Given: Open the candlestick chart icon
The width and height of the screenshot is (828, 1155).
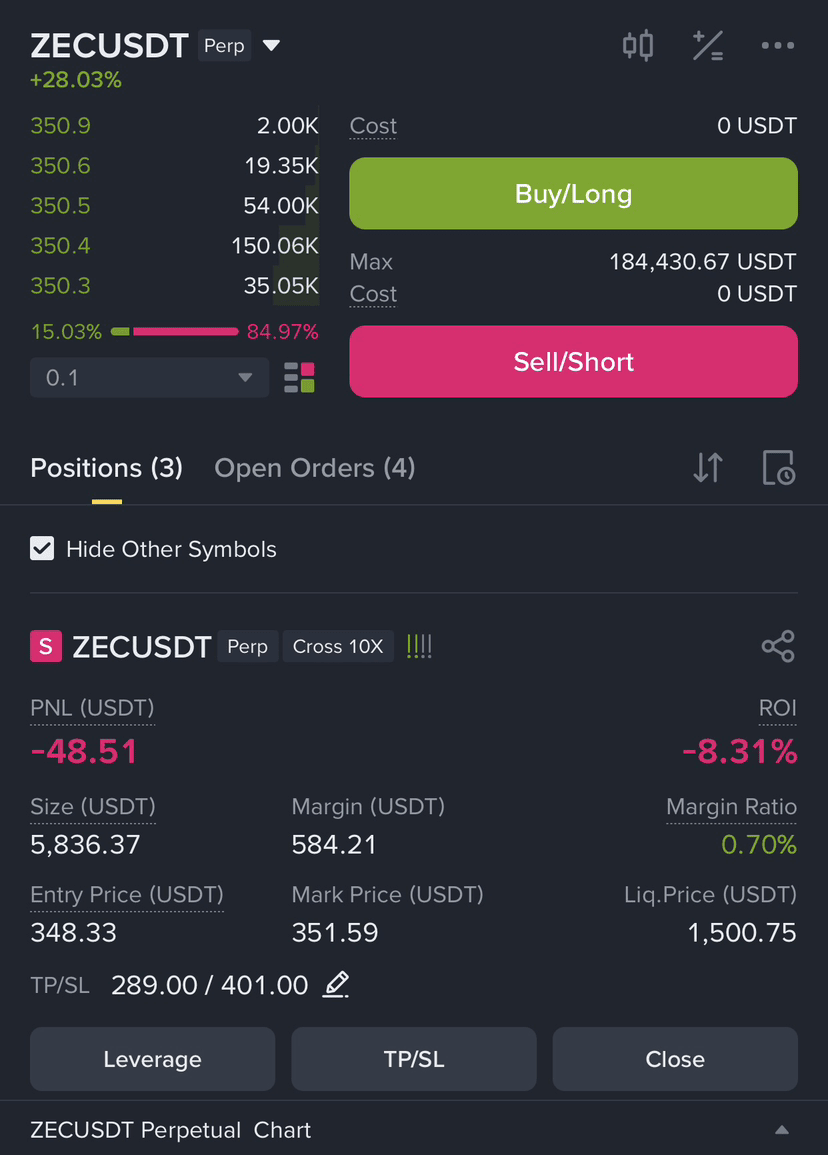Looking at the screenshot, I should [x=638, y=46].
